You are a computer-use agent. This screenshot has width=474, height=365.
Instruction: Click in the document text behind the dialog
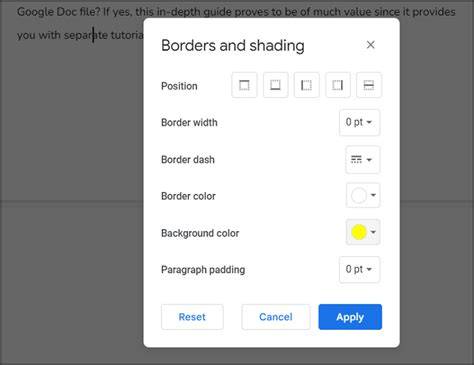(80, 35)
